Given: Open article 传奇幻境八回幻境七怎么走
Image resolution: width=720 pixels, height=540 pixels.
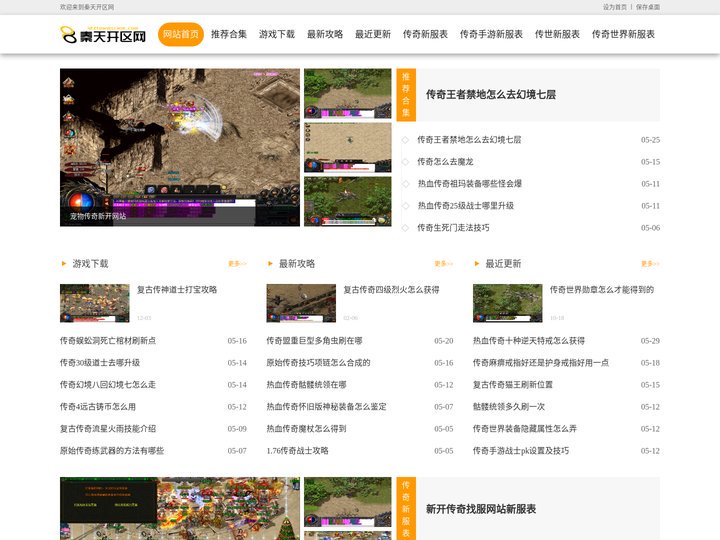Looking at the screenshot, I should (x=108, y=385).
